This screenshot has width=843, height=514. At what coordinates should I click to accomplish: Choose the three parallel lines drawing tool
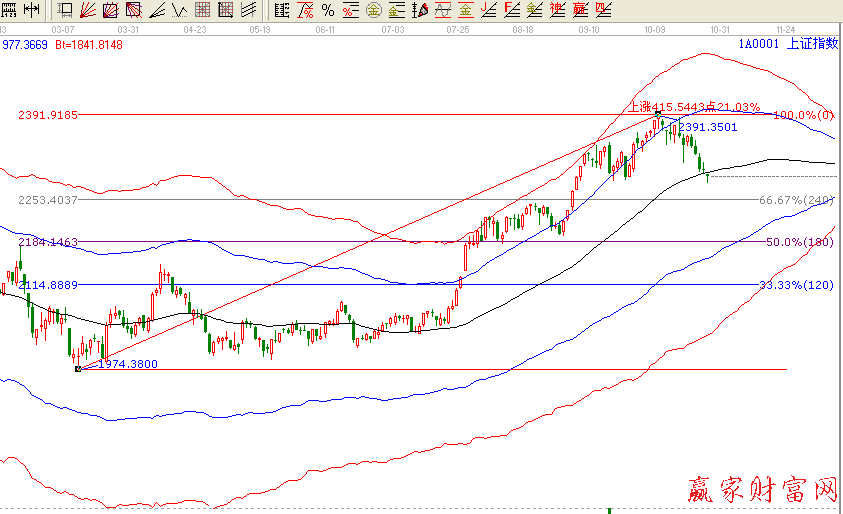click(248, 11)
